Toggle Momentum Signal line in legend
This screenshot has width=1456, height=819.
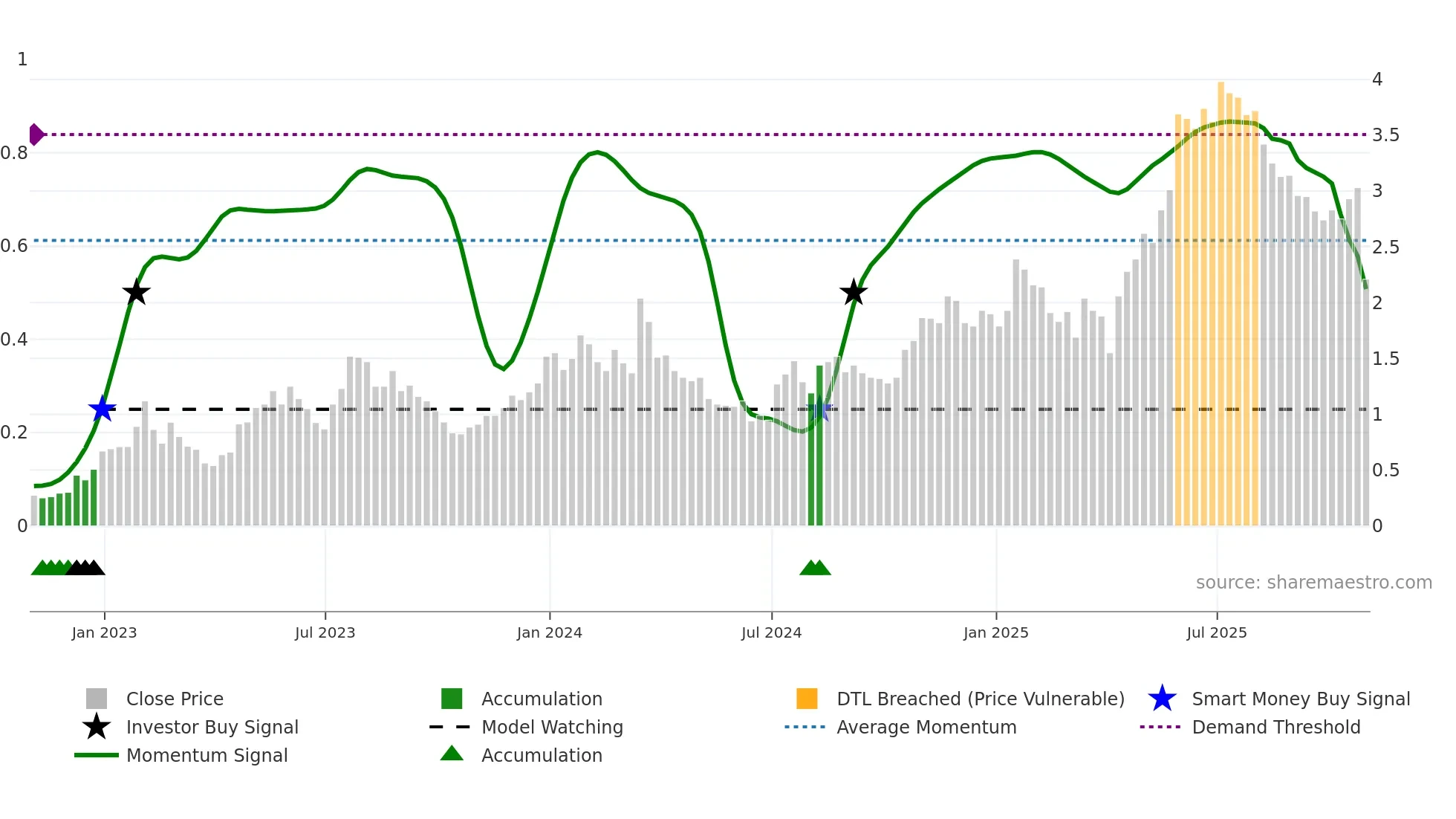(x=207, y=755)
